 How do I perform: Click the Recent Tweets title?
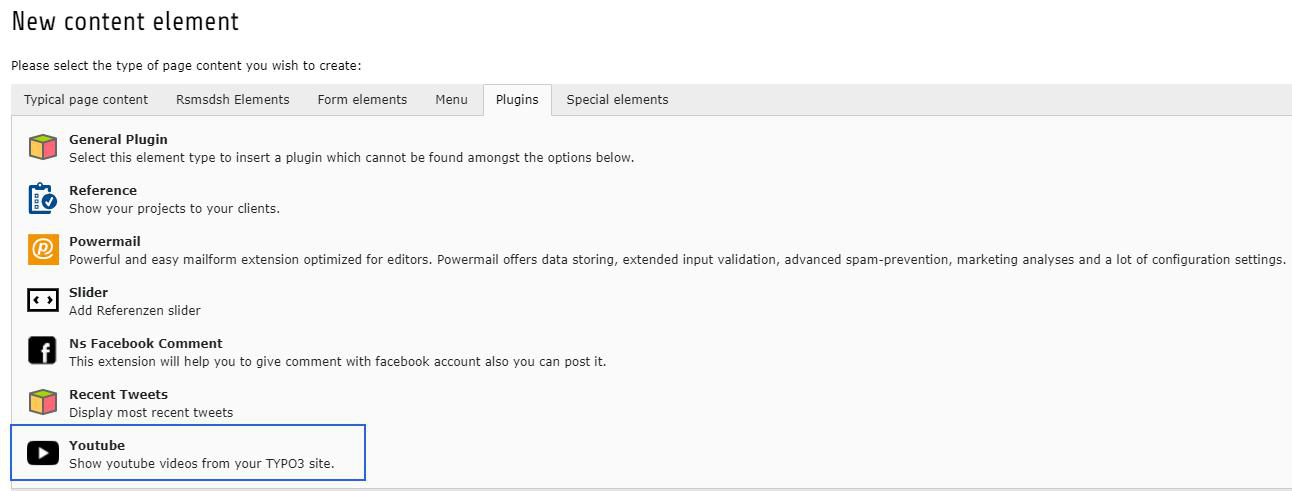[118, 394]
